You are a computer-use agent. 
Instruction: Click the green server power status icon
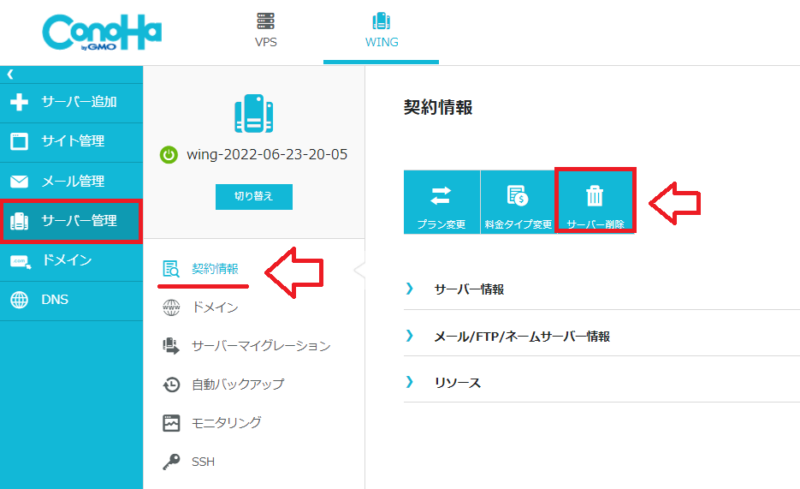tap(169, 155)
